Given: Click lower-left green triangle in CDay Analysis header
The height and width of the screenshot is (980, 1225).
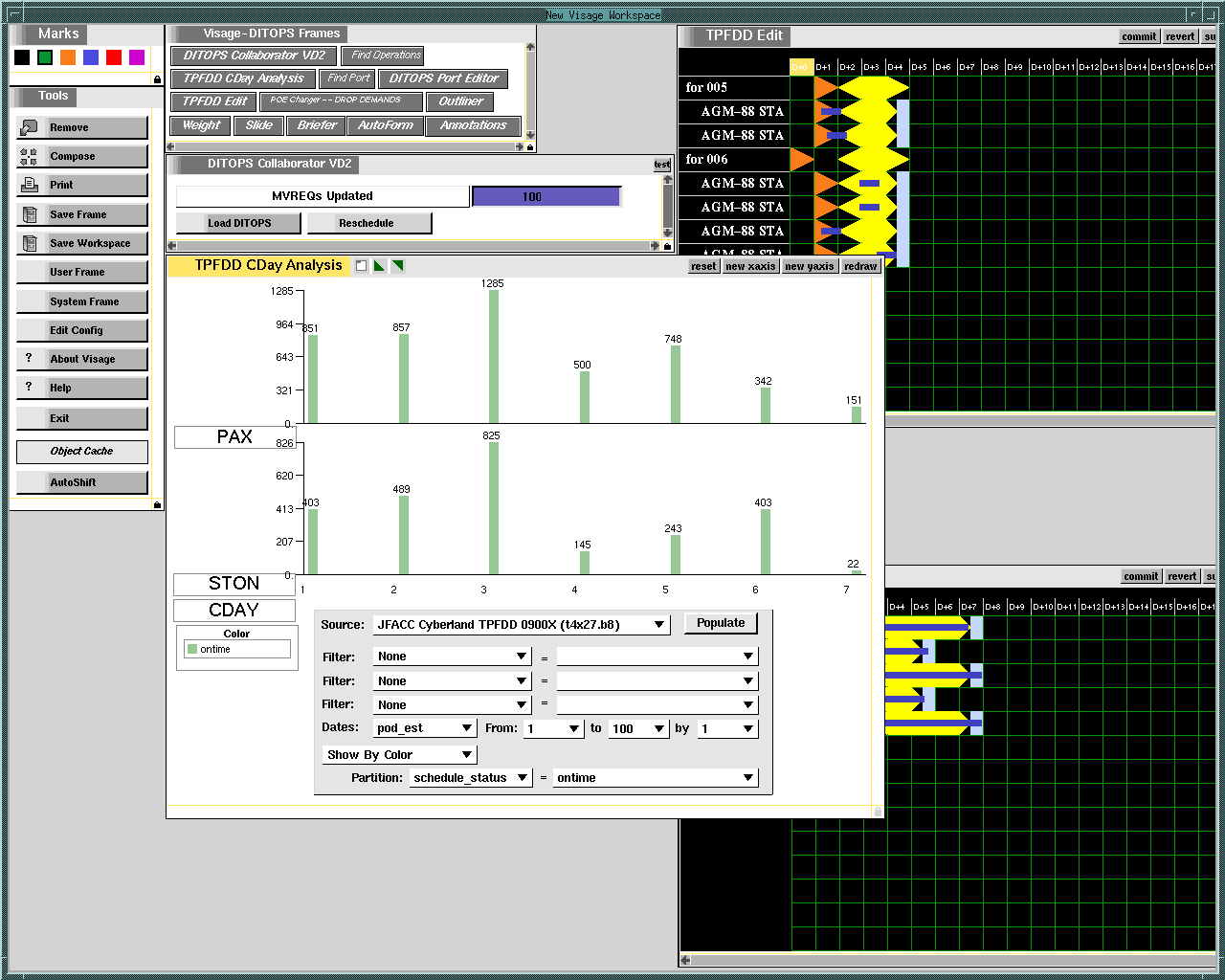Looking at the screenshot, I should click(x=379, y=266).
